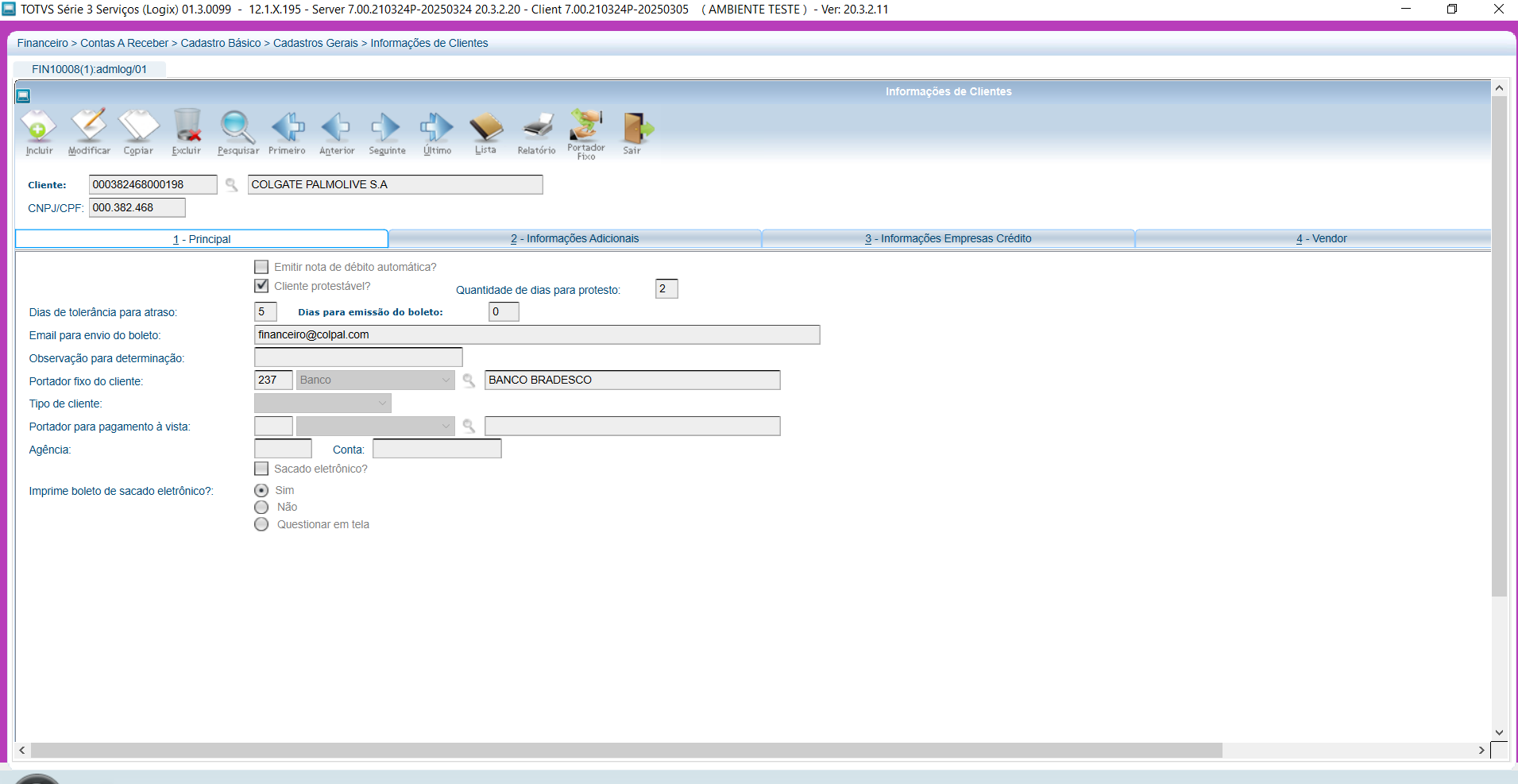Open Relatório printer icon

coord(537,132)
